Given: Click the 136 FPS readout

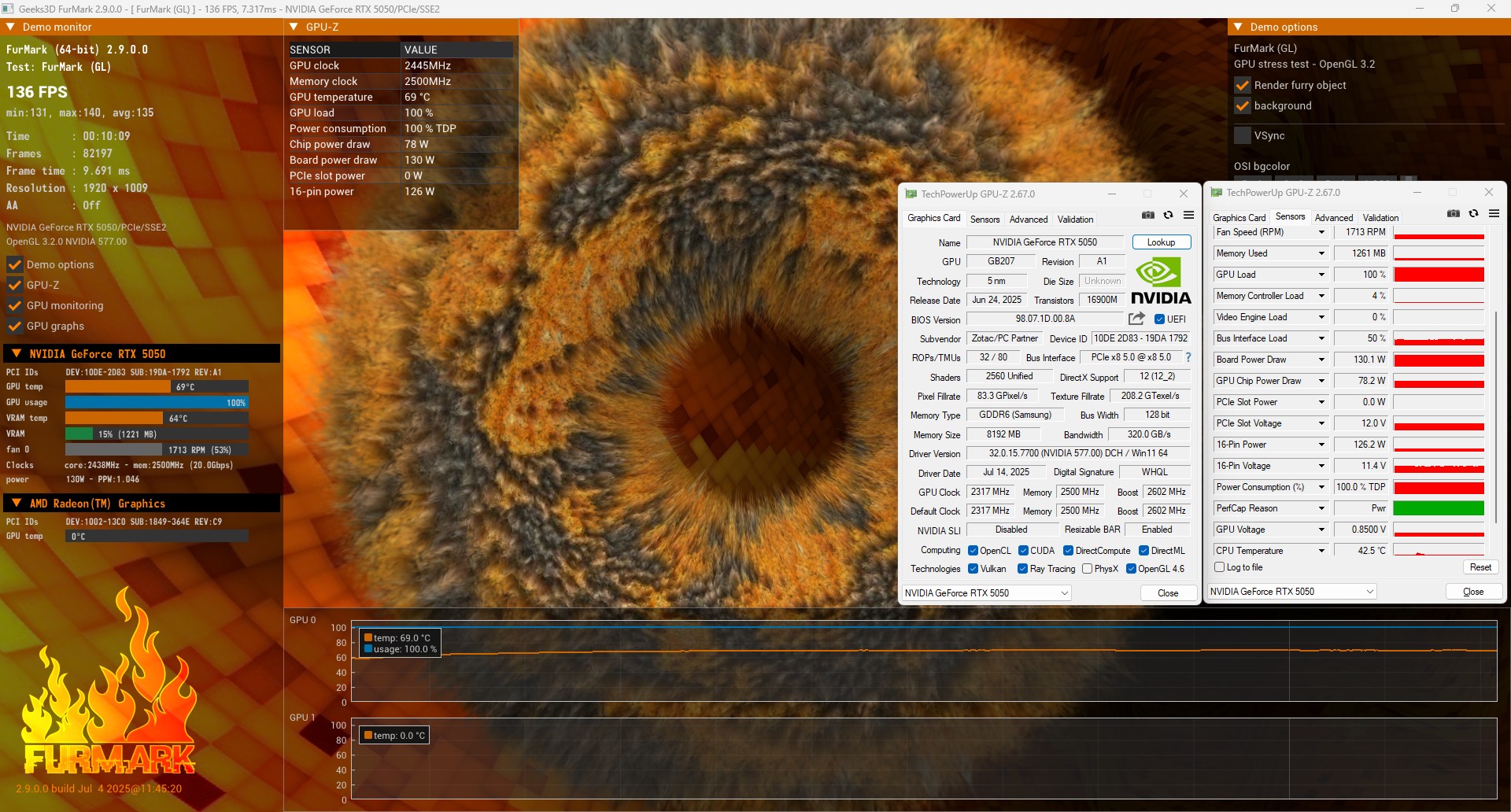Looking at the screenshot, I should click(37, 92).
